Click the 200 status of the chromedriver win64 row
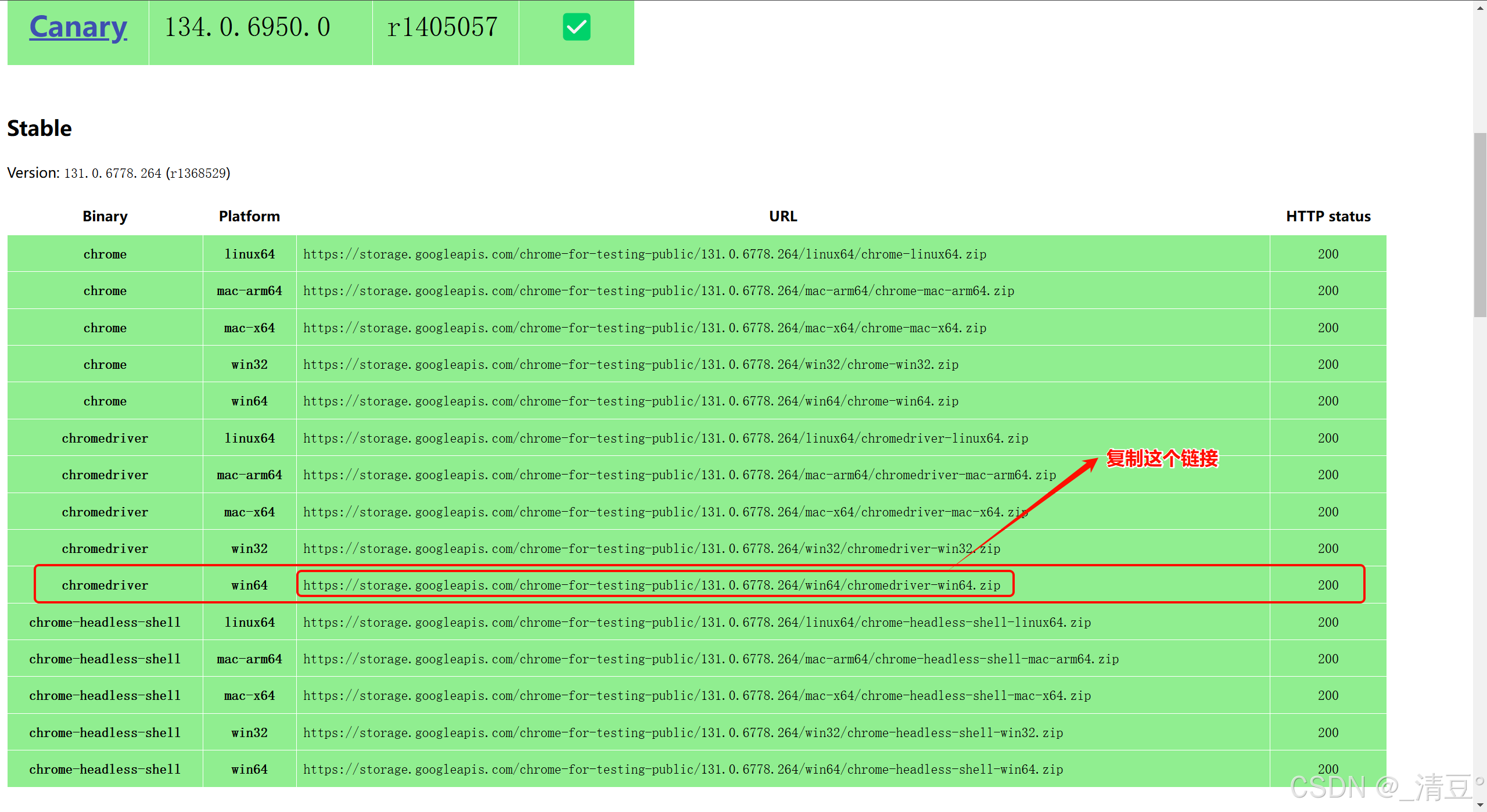Screen dimensions: 1487x812 pyautogui.click(x=1328, y=585)
